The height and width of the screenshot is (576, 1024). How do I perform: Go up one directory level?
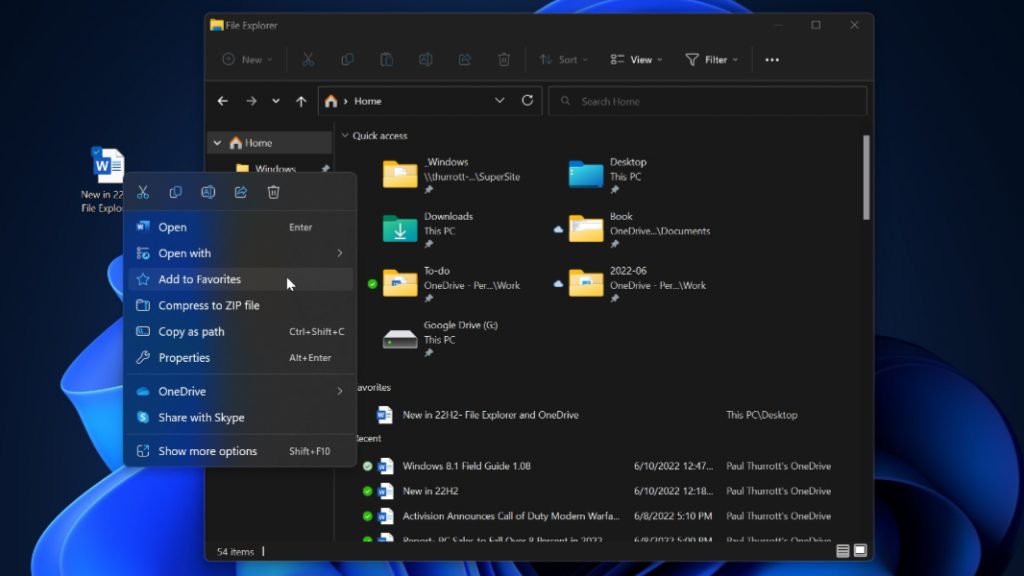(x=301, y=101)
